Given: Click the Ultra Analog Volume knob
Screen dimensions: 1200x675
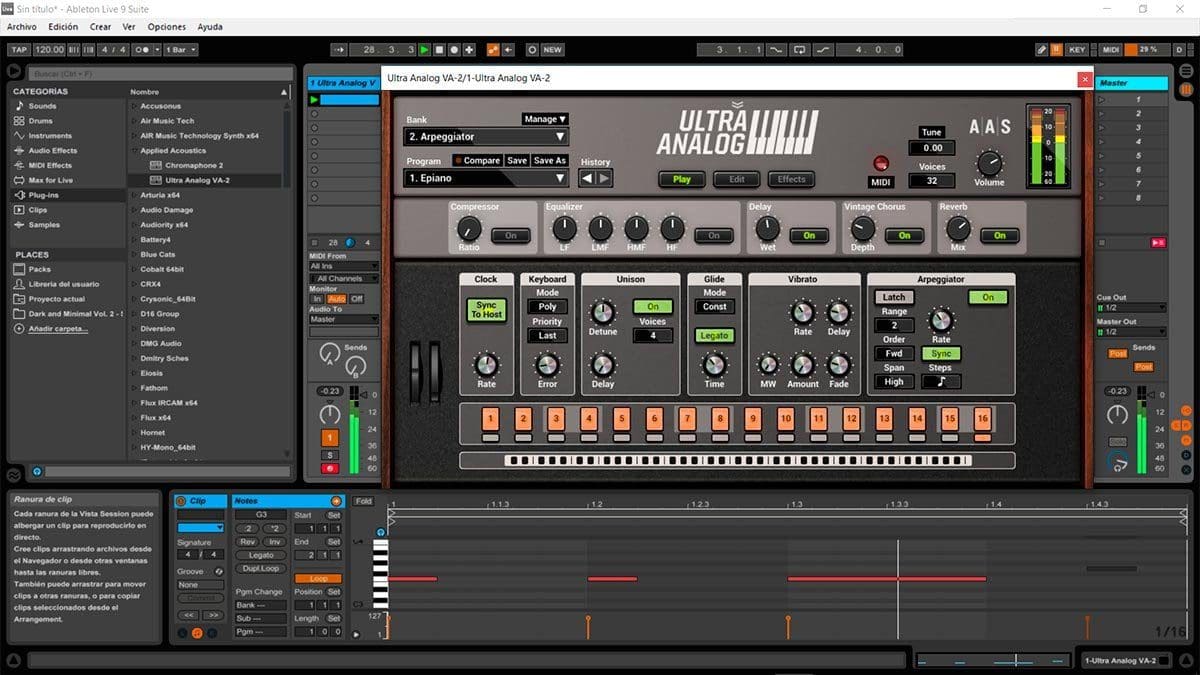Looking at the screenshot, I should tap(989, 162).
